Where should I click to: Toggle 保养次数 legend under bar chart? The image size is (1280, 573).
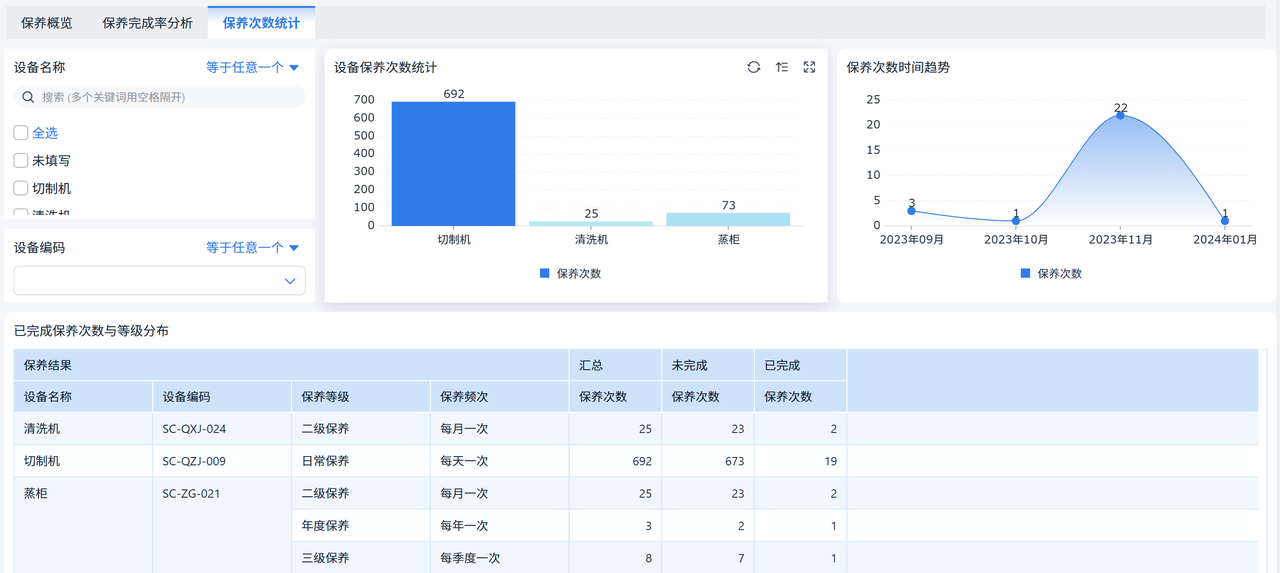(571, 273)
